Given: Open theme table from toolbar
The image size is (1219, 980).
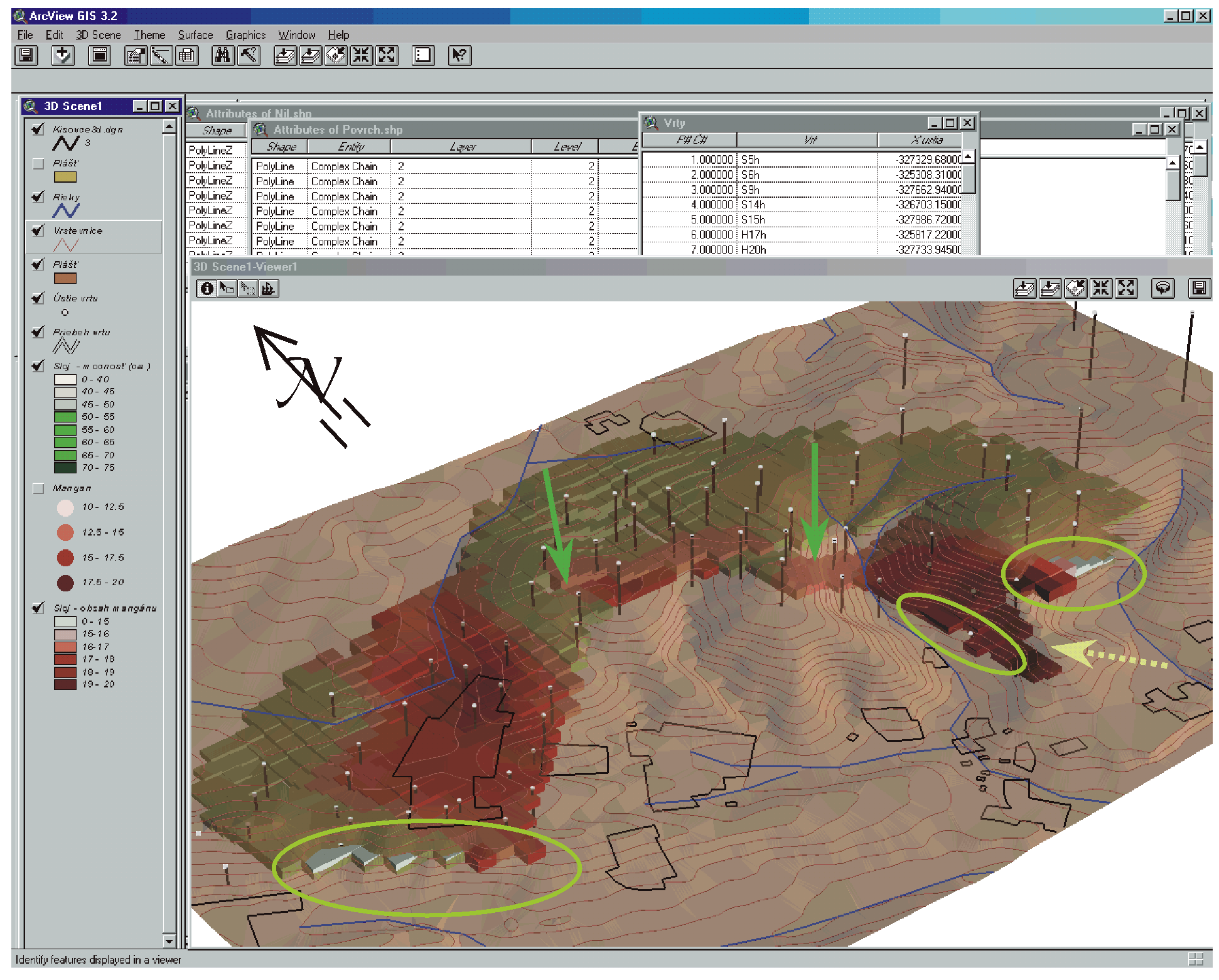Looking at the screenshot, I should pyautogui.click(x=186, y=56).
